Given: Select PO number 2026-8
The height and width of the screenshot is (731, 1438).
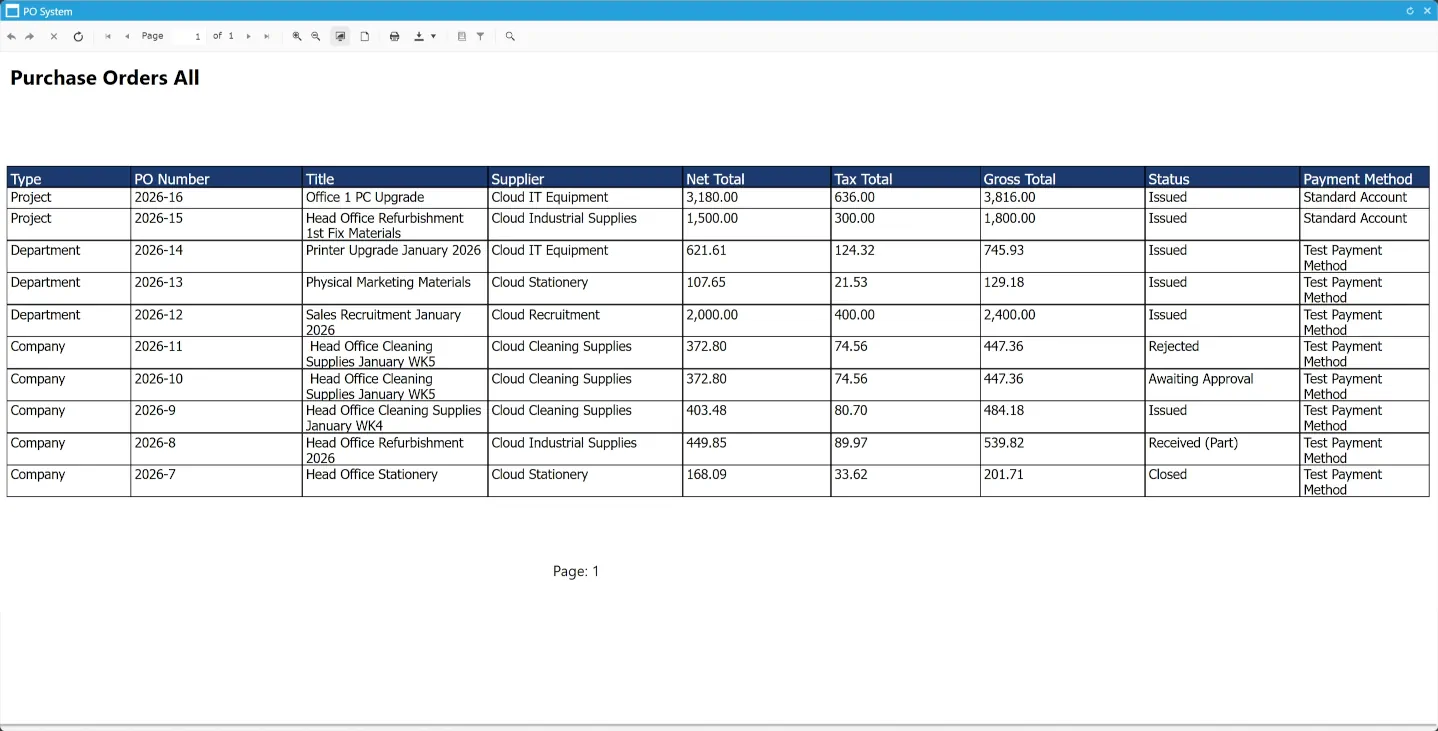Looking at the screenshot, I should [x=155, y=443].
